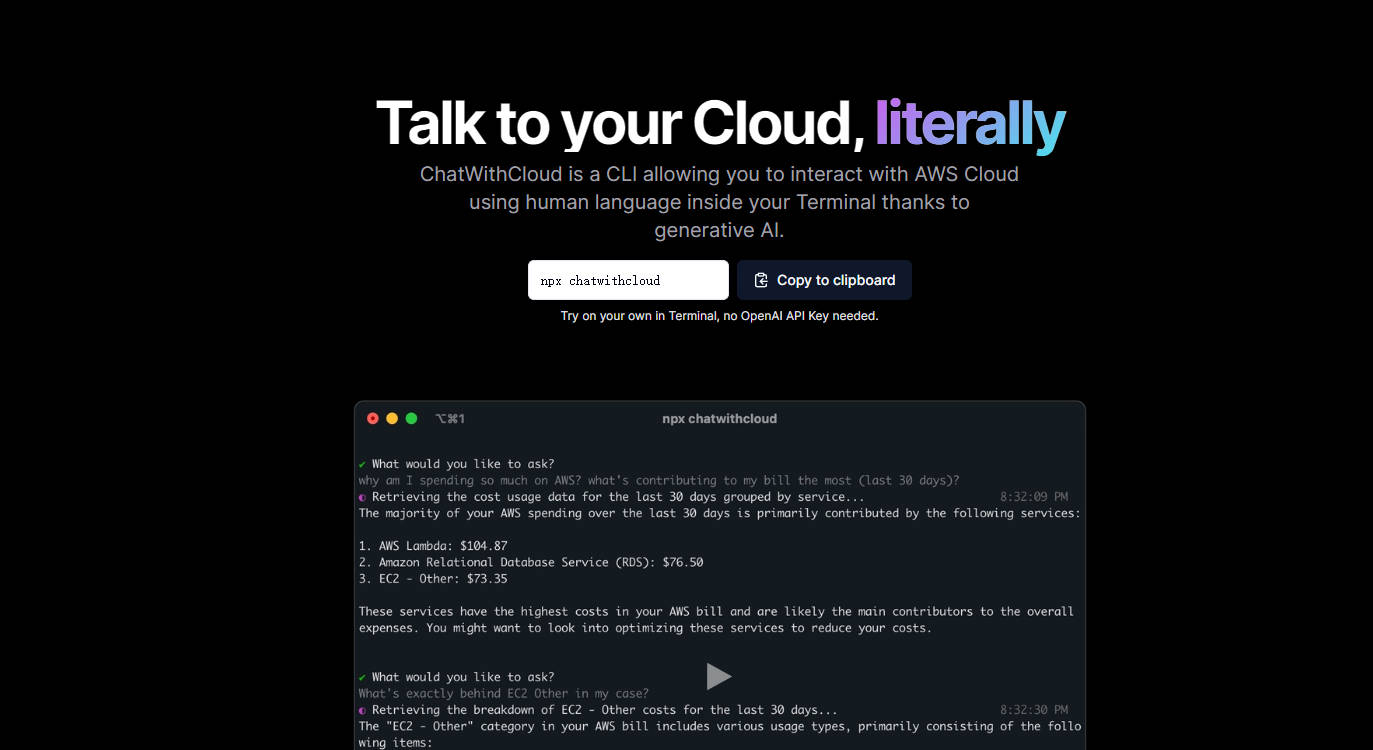Viewport: 1373px width, 750px height.
Task: Click the red traffic light in the terminal
Action: coord(373,418)
